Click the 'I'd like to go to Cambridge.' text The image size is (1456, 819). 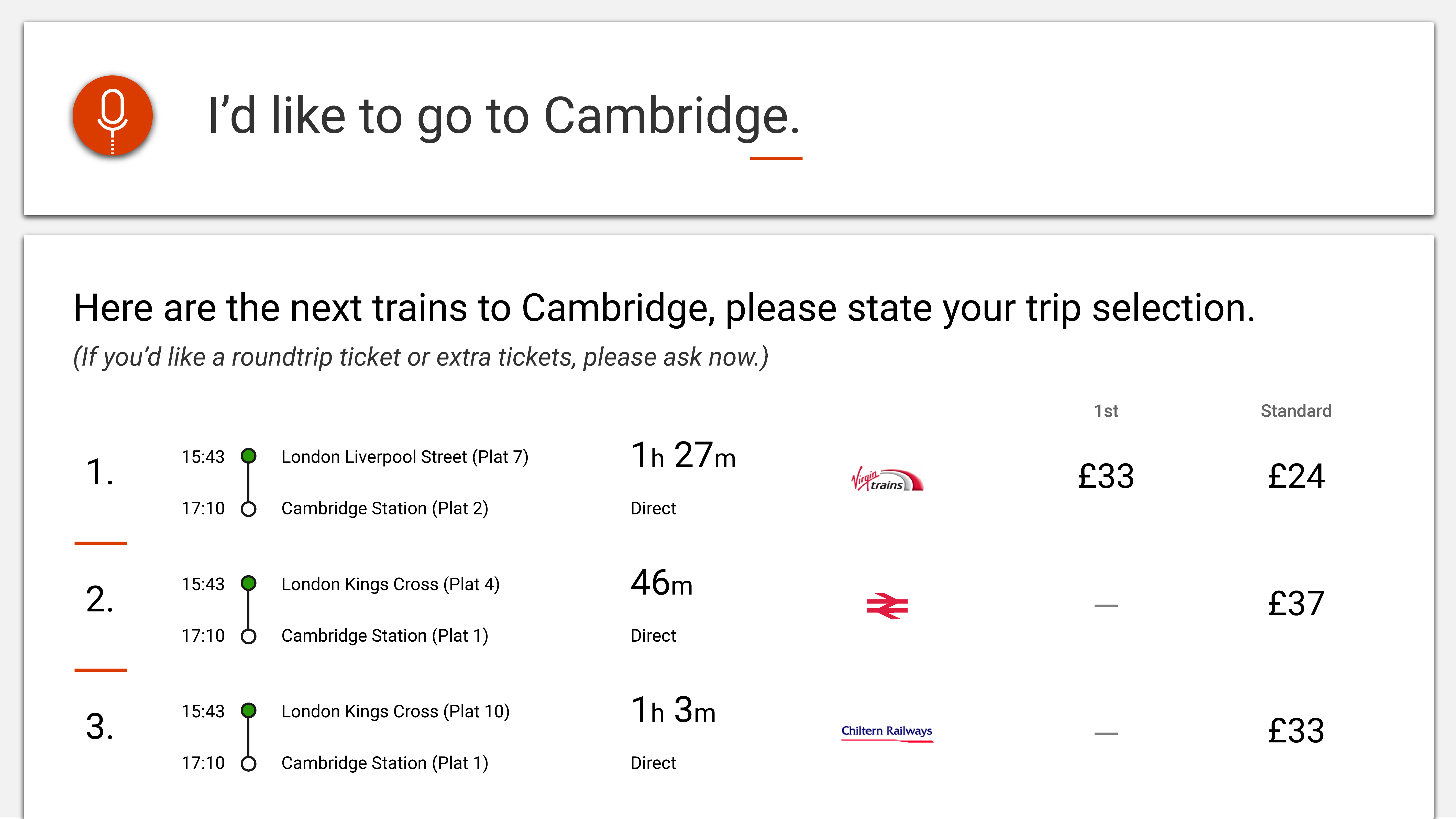click(x=504, y=116)
